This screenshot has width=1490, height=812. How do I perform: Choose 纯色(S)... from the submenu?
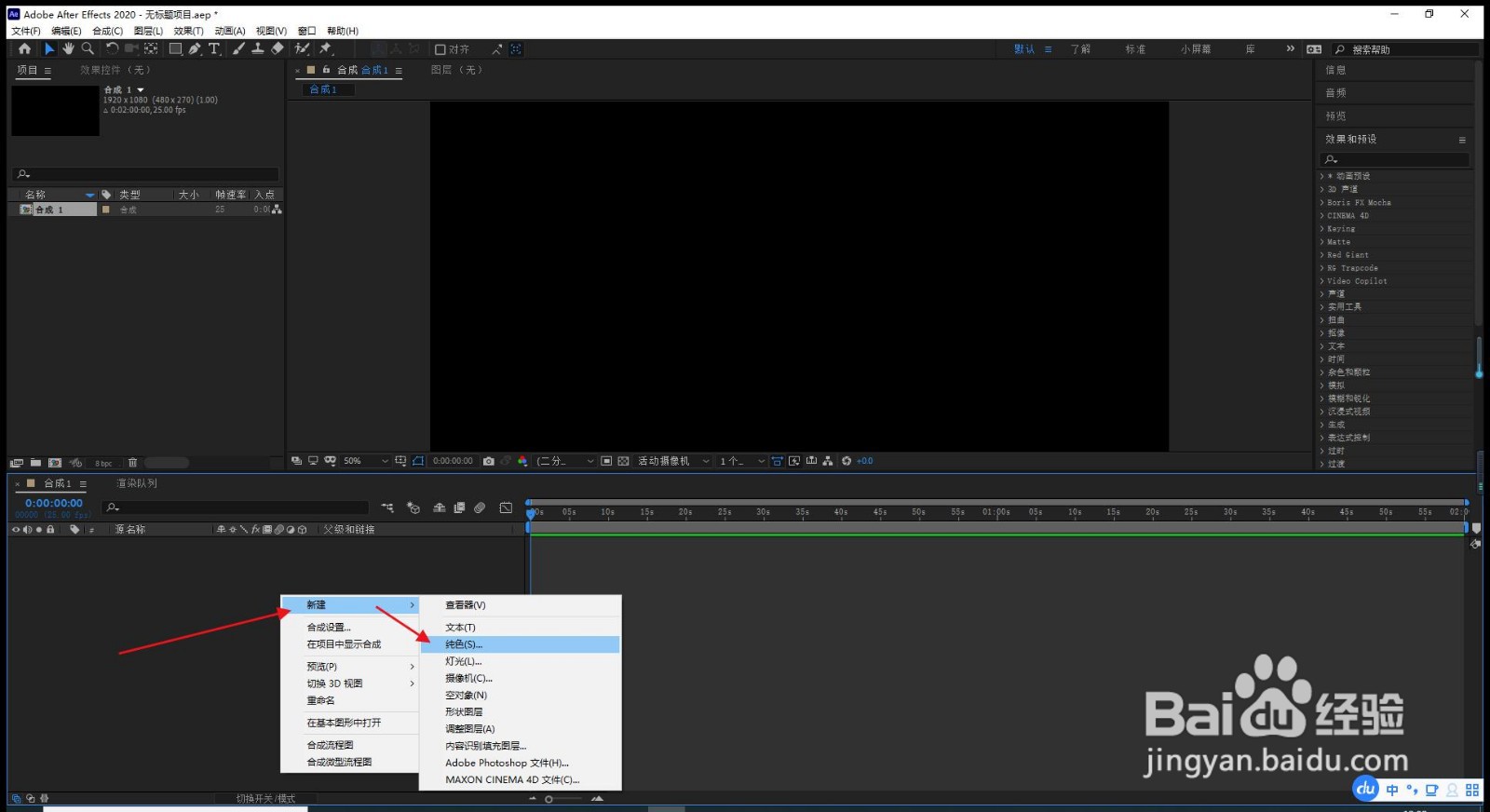pyautogui.click(x=520, y=644)
